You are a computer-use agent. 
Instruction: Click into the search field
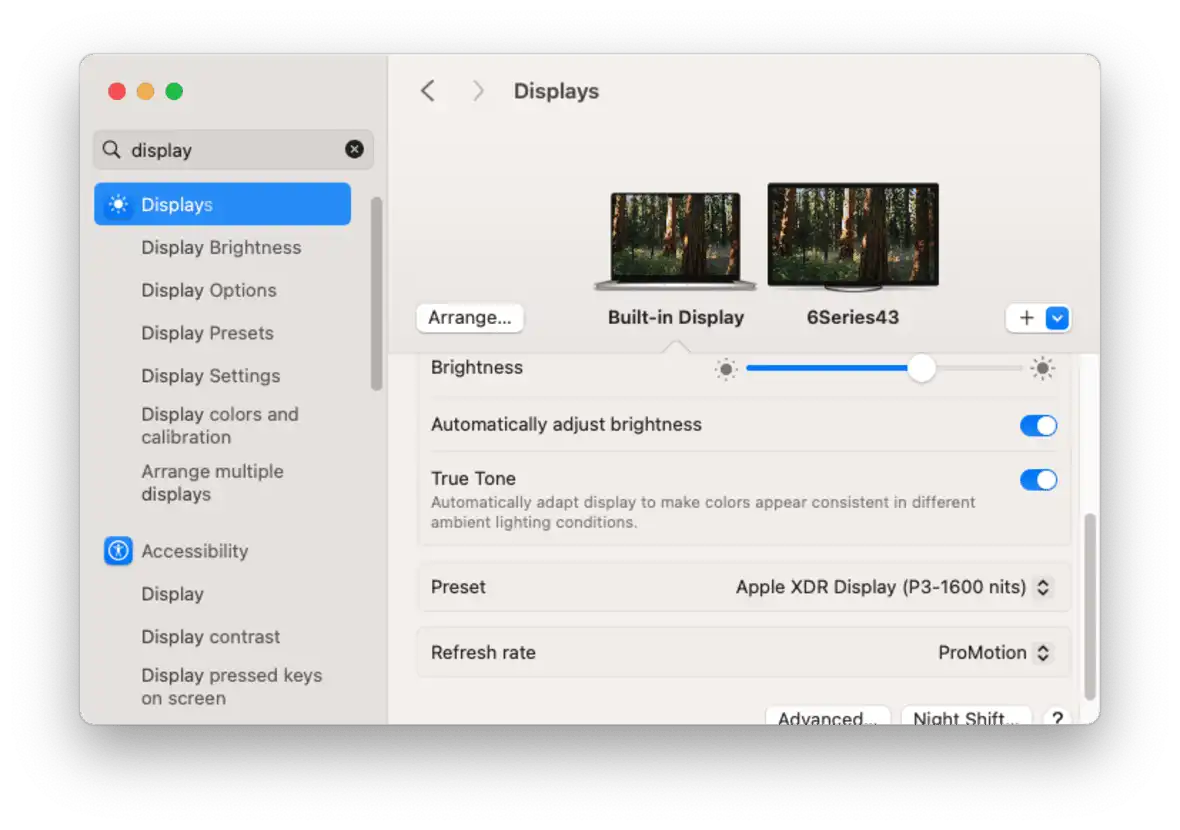233,150
